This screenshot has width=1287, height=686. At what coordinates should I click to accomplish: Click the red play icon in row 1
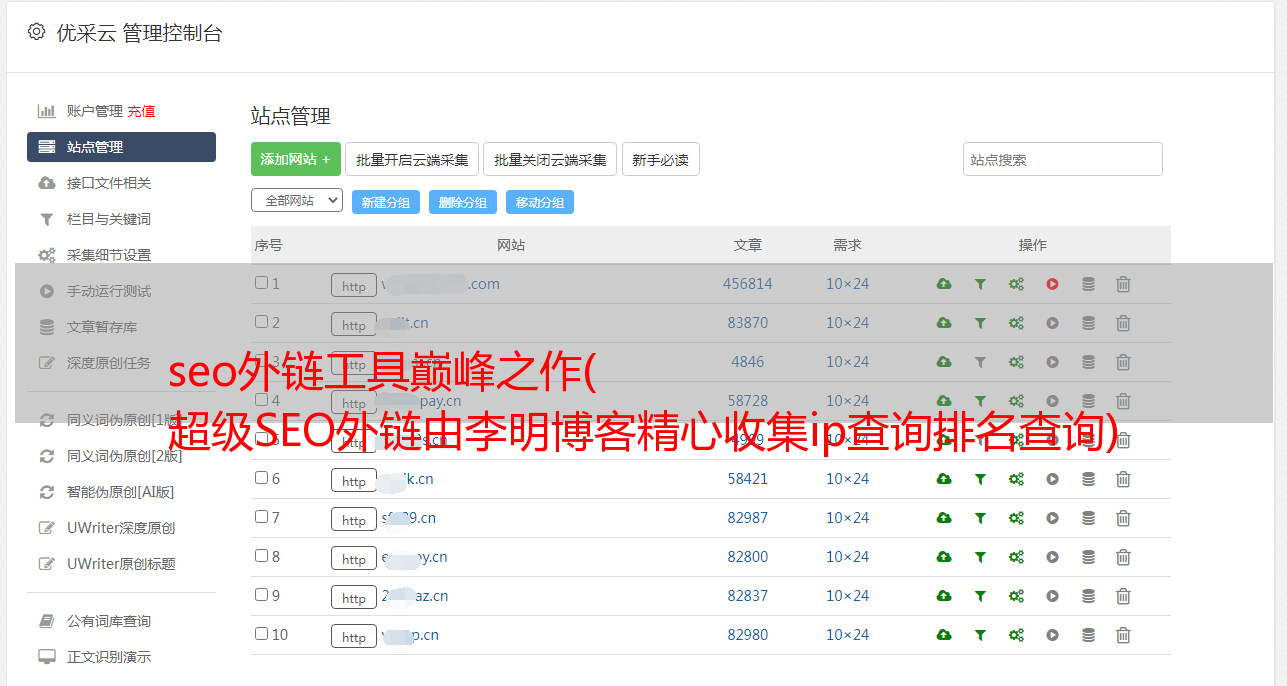click(1052, 284)
